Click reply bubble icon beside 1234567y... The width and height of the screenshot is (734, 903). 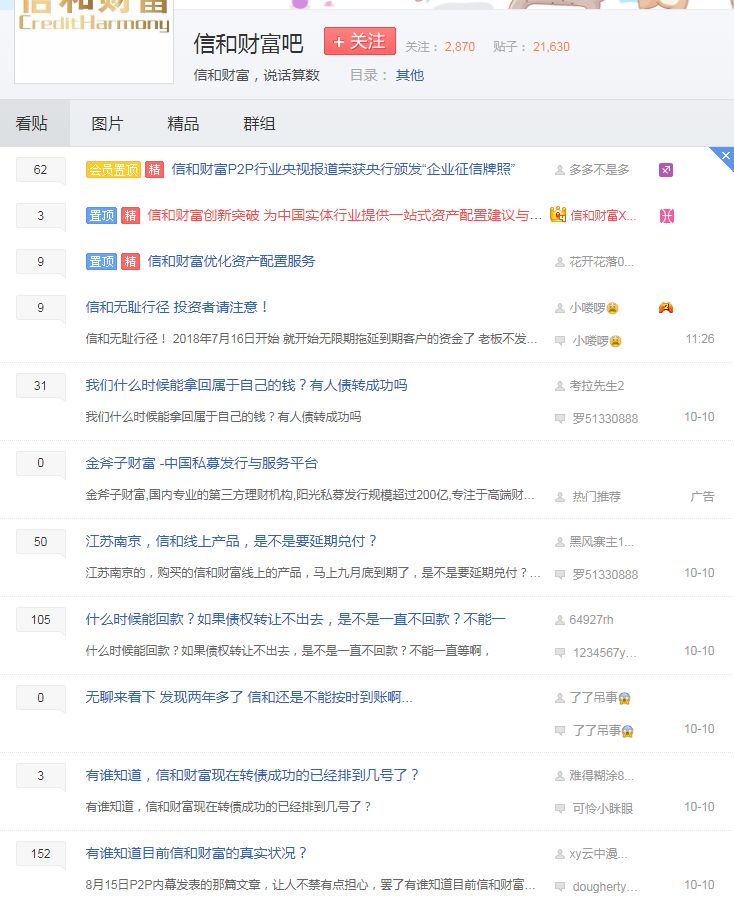pyautogui.click(x=560, y=652)
